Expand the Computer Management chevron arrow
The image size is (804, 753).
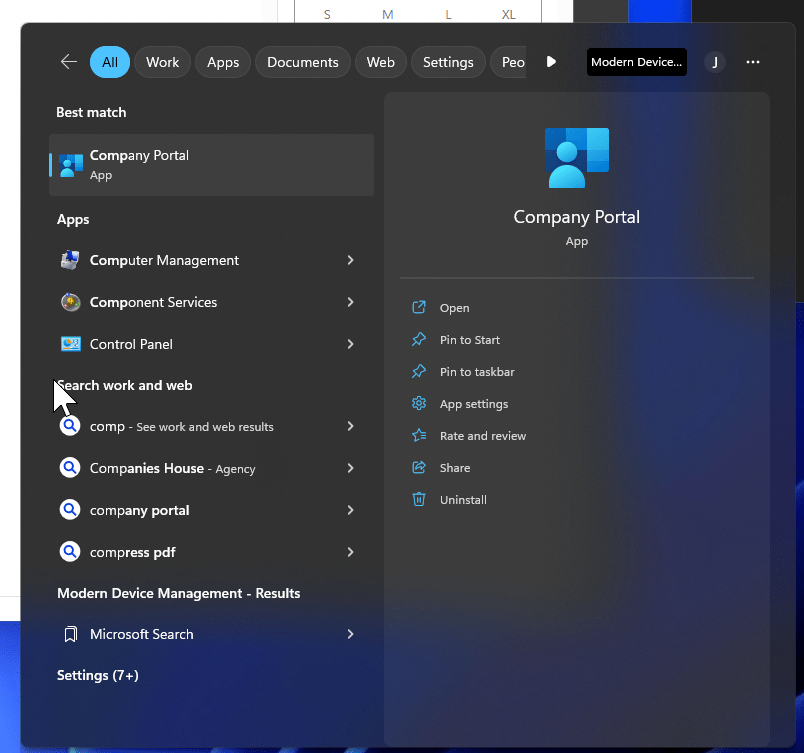pyautogui.click(x=350, y=260)
